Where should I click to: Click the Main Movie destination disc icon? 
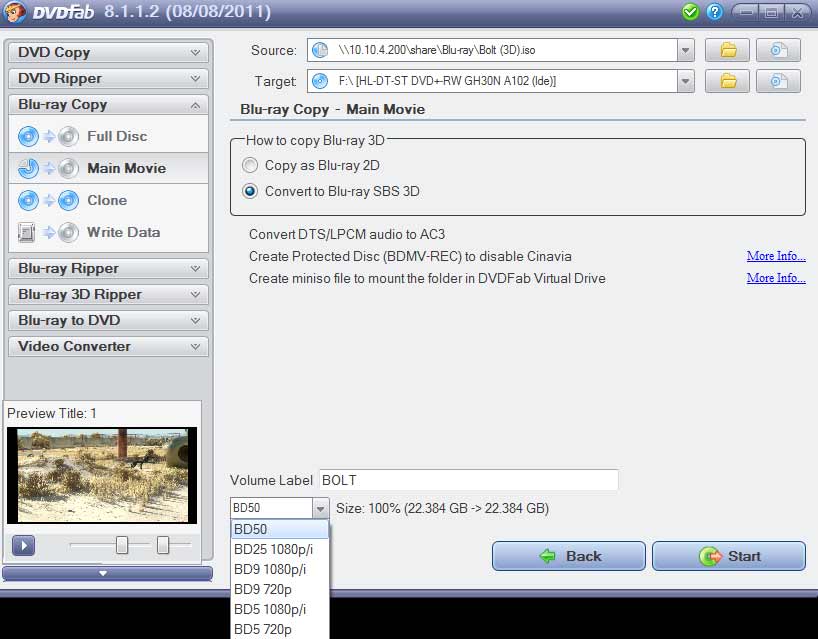68,168
